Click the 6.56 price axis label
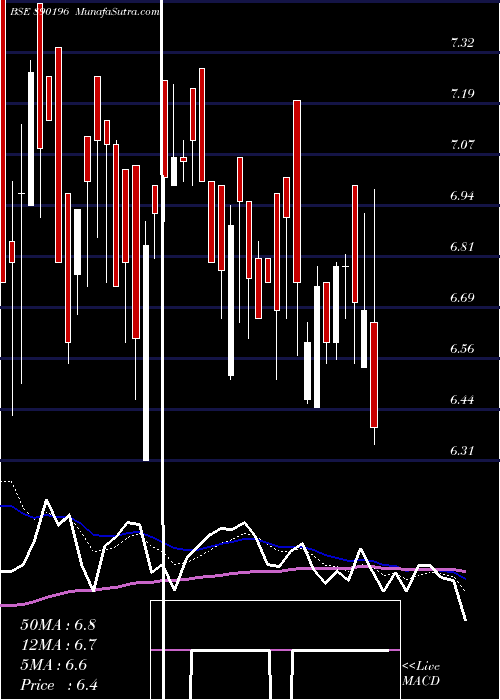Viewport: 500px width, 700px height. click(462, 348)
